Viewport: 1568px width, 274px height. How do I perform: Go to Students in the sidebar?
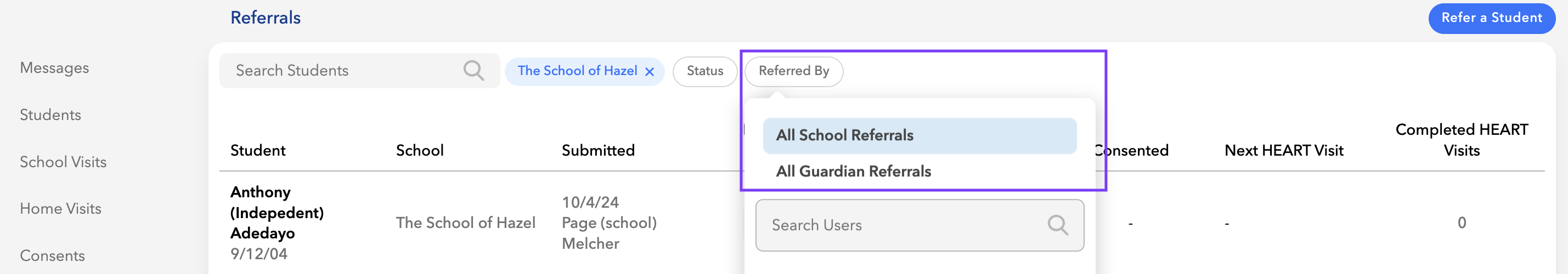click(x=50, y=115)
